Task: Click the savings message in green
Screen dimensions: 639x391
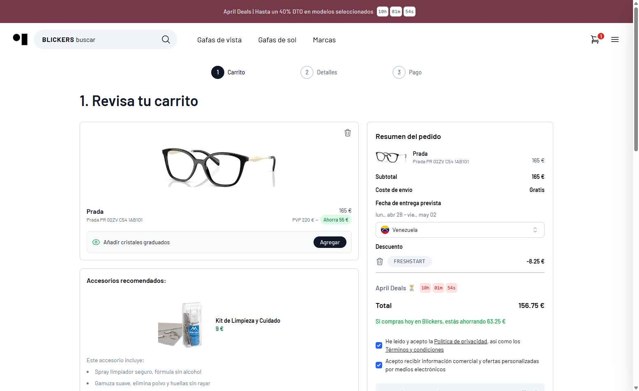Action: 440,321
